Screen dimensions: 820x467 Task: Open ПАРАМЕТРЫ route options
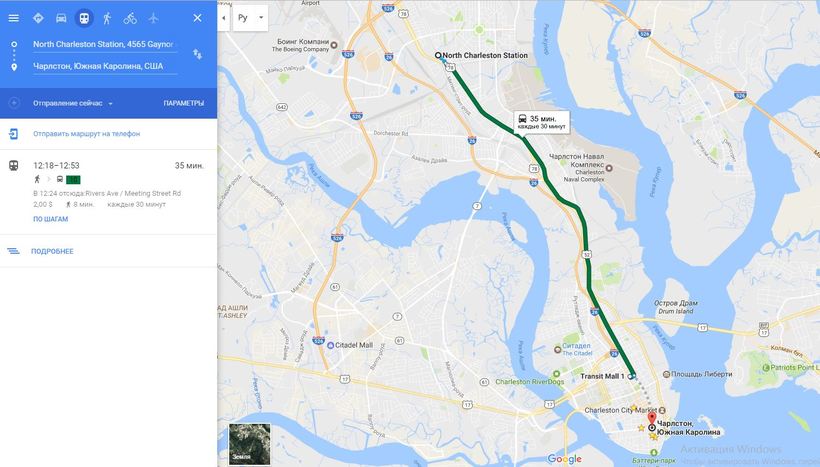[184, 103]
